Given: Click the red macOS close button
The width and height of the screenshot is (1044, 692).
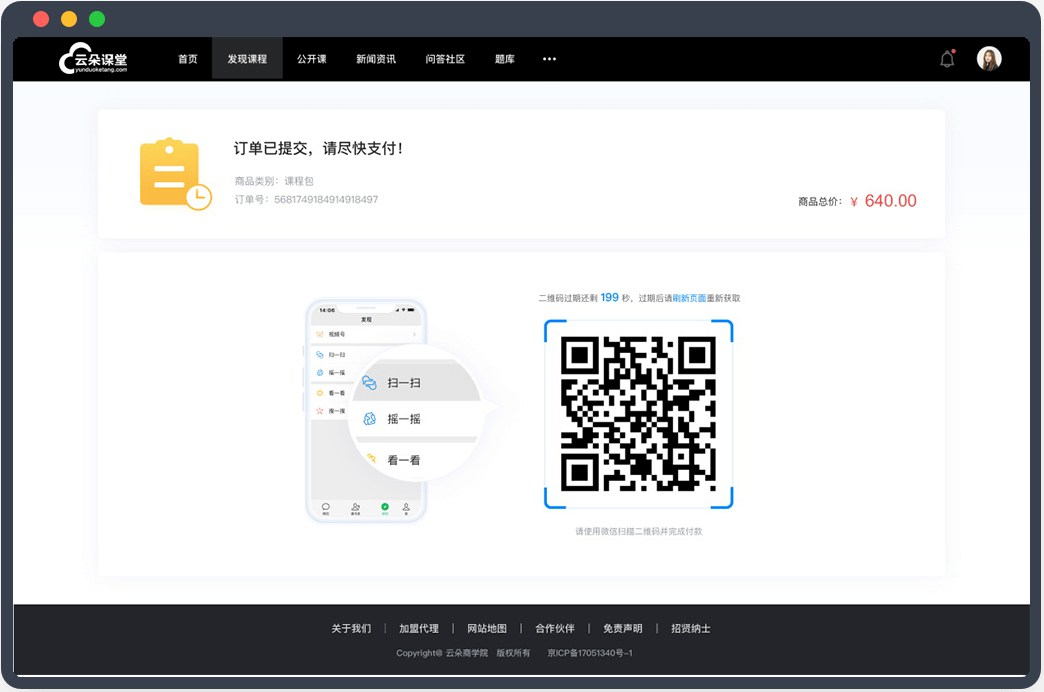Looking at the screenshot, I should [x=41, y=19].
